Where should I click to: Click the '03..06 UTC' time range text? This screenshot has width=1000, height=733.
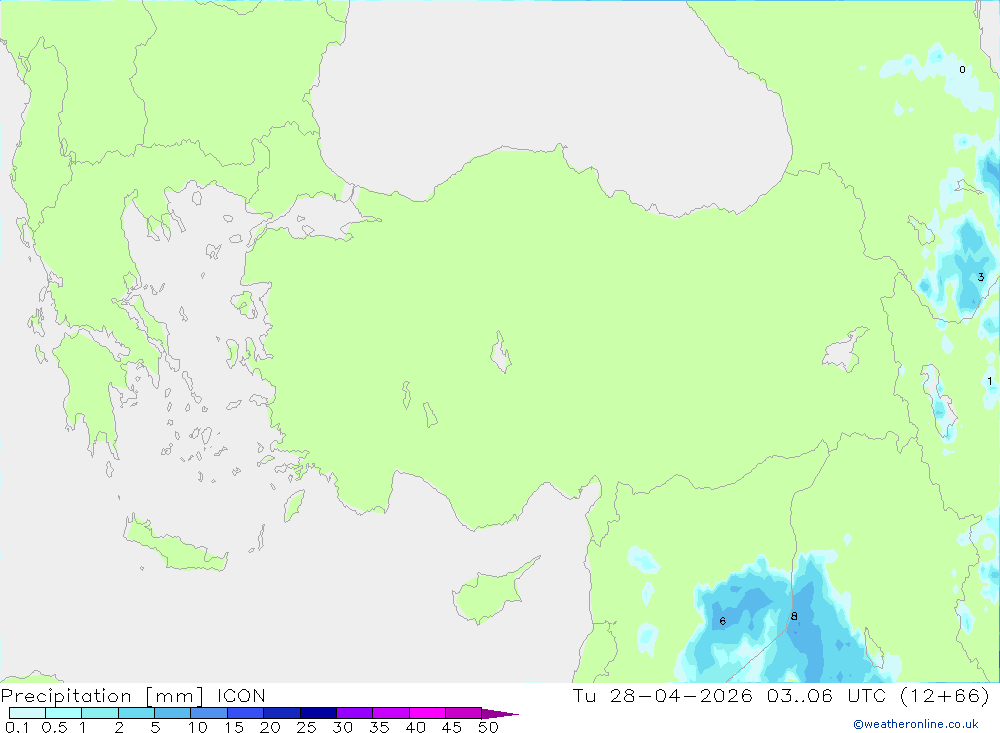[827, 695]
